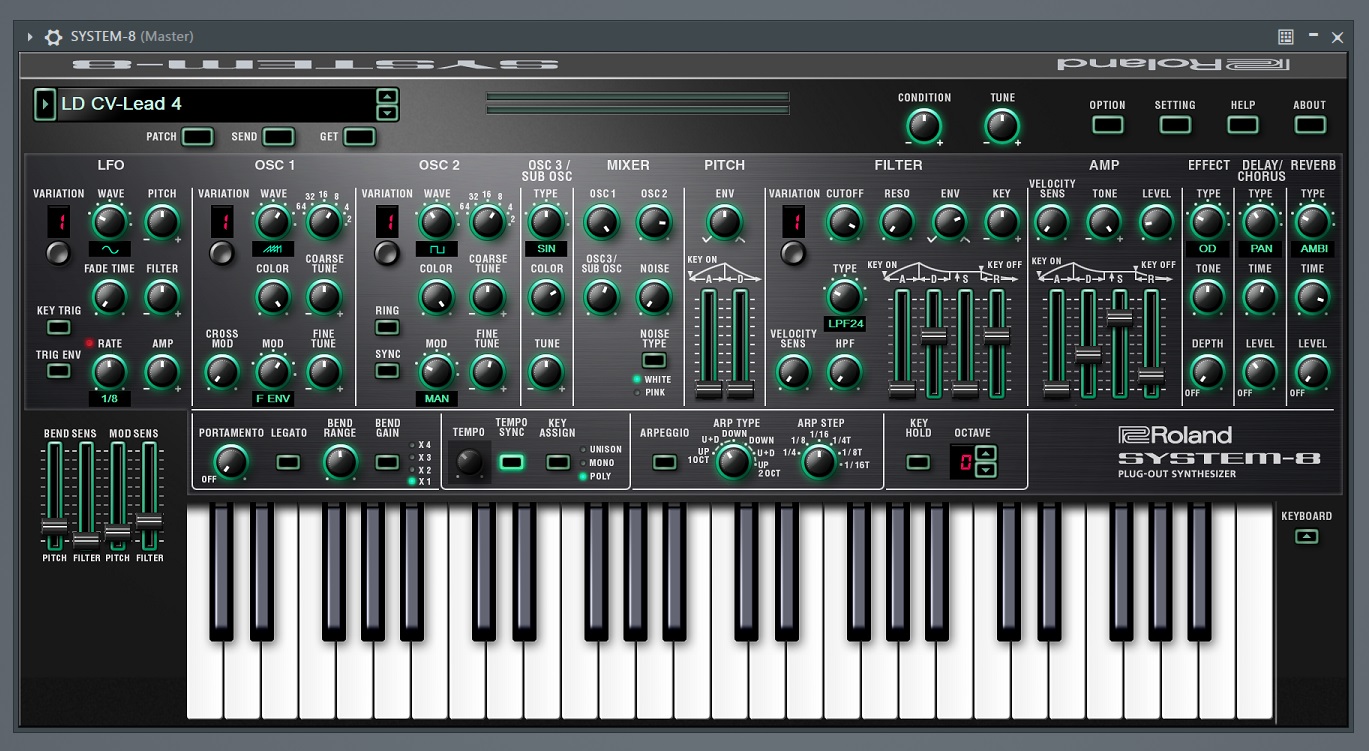This screenshot has height=751, width=1369.
Task: Decrease the OCTAVE with the down arrow
Action: point(986,469)
